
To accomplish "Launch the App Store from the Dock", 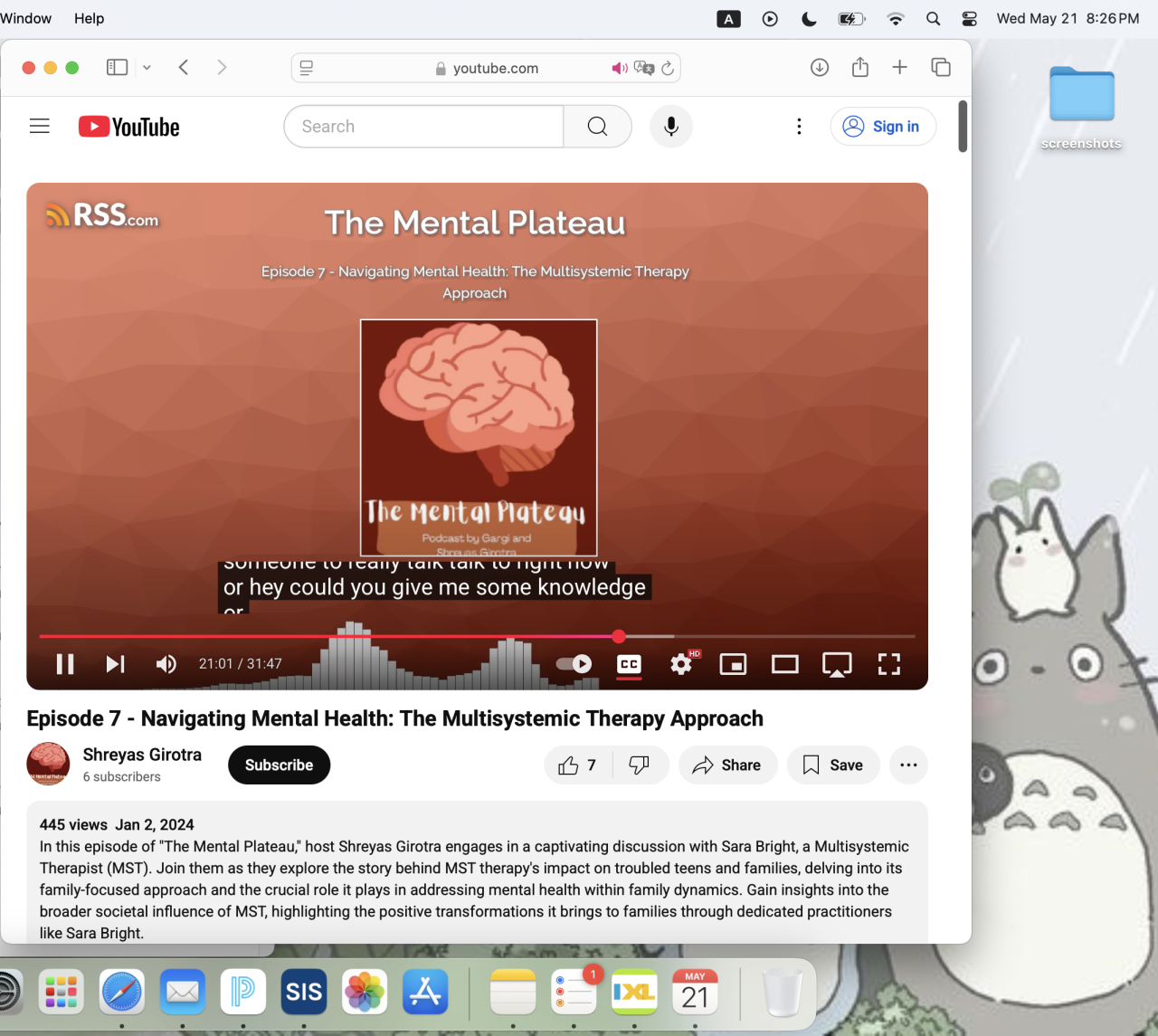I will (x=425, y=992).
